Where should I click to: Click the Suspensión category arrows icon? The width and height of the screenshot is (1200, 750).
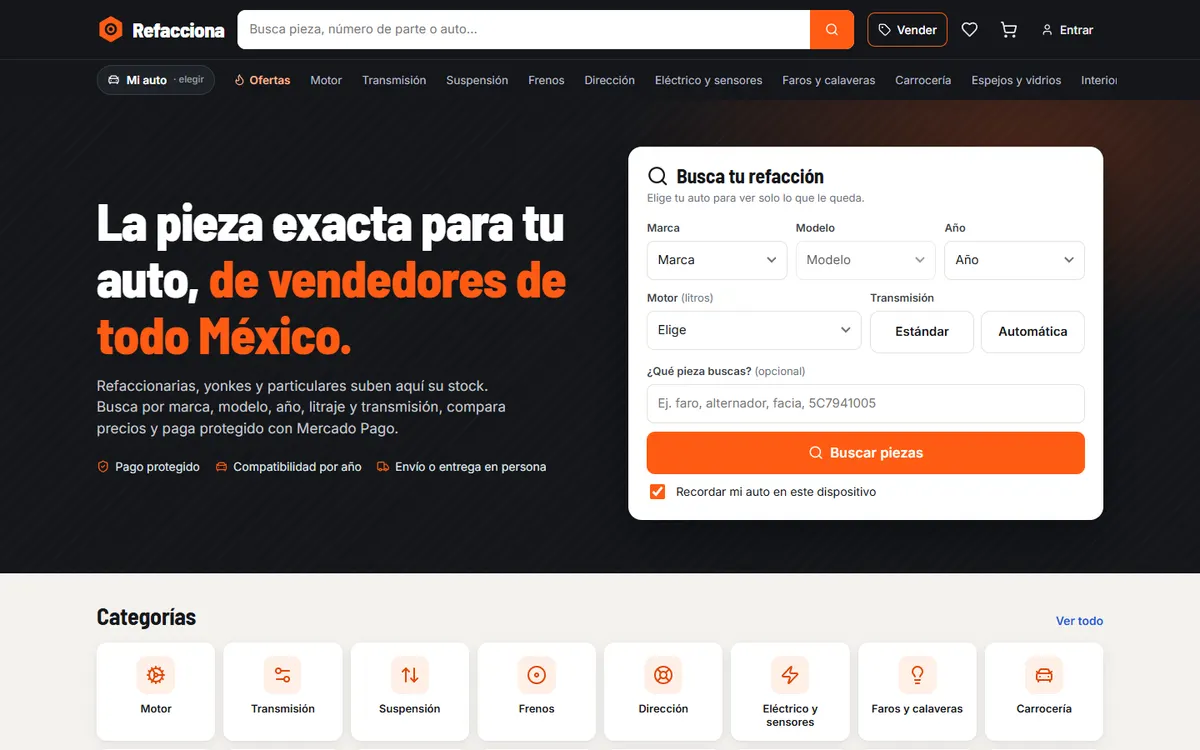[410, 675]
